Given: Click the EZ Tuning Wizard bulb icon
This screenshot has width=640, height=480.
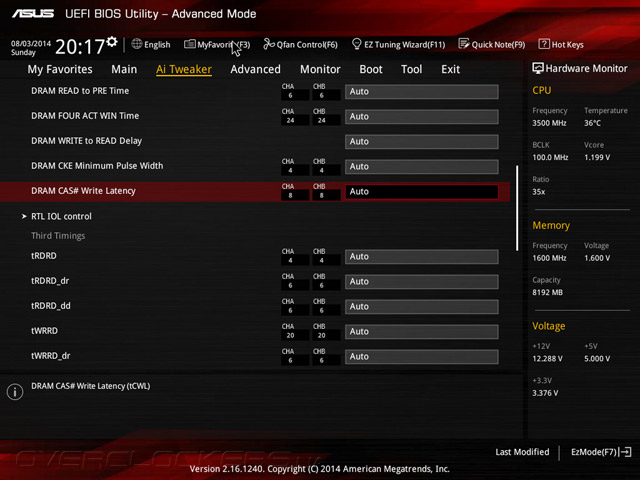Looking at the screenshot, I should click(356, 44).
